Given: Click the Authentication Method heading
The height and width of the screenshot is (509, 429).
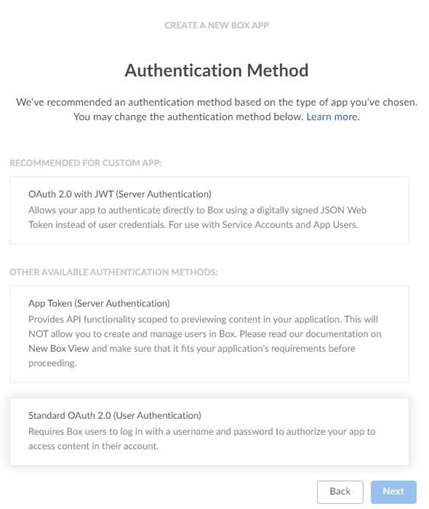Looking at the screenshot, I should (x=217, y=70).
